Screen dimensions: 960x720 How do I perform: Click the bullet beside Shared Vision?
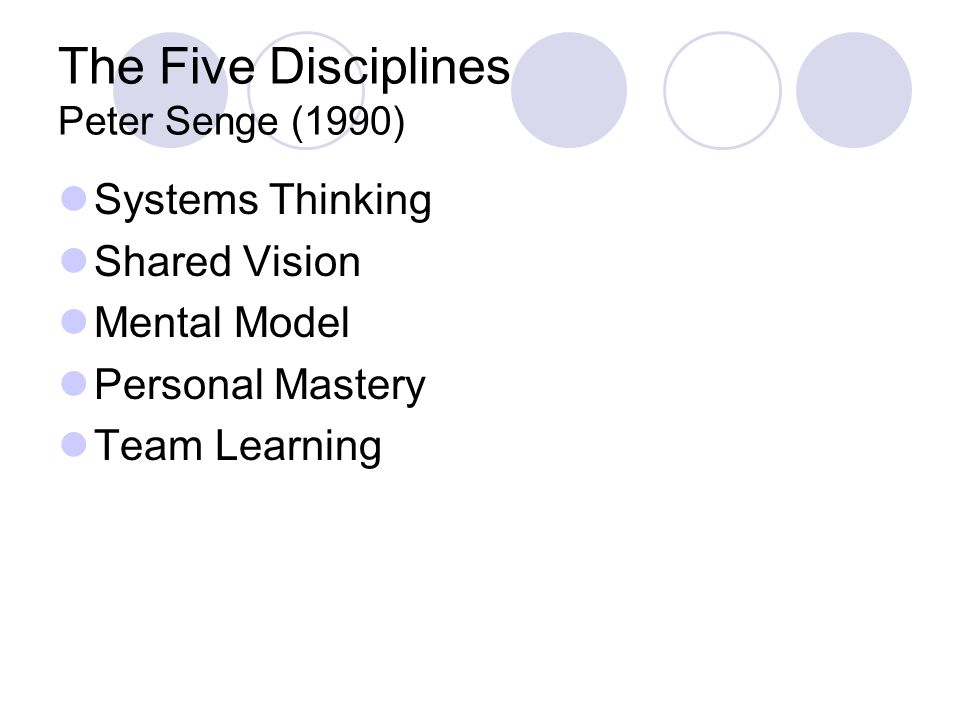[x=74, y=260]
